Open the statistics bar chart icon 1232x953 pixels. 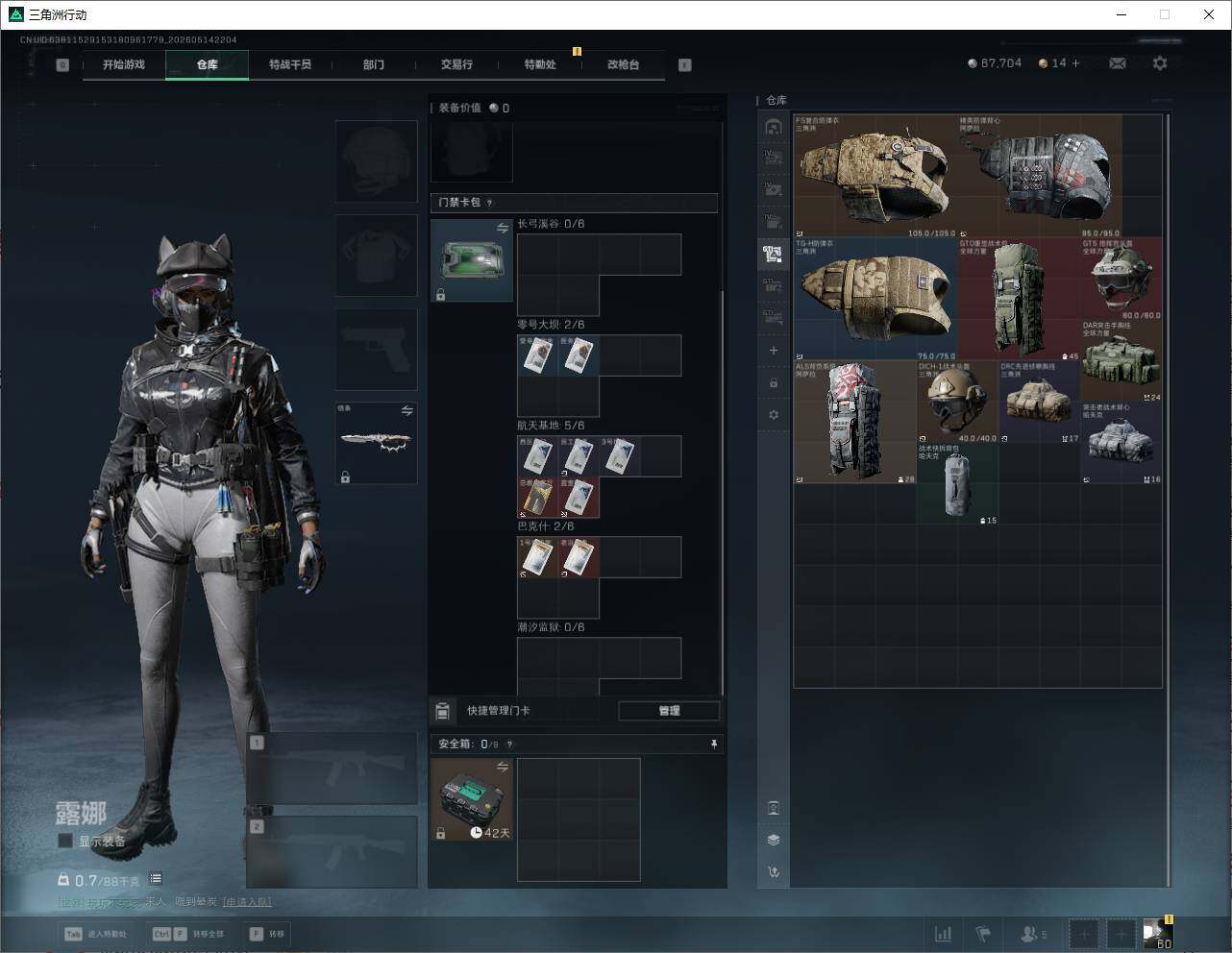(x=944, y=934)
